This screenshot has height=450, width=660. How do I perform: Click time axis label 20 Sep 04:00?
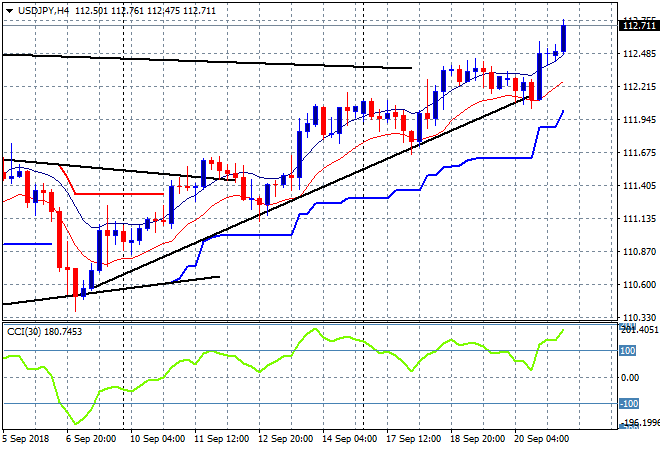click(x=541, y=439)
